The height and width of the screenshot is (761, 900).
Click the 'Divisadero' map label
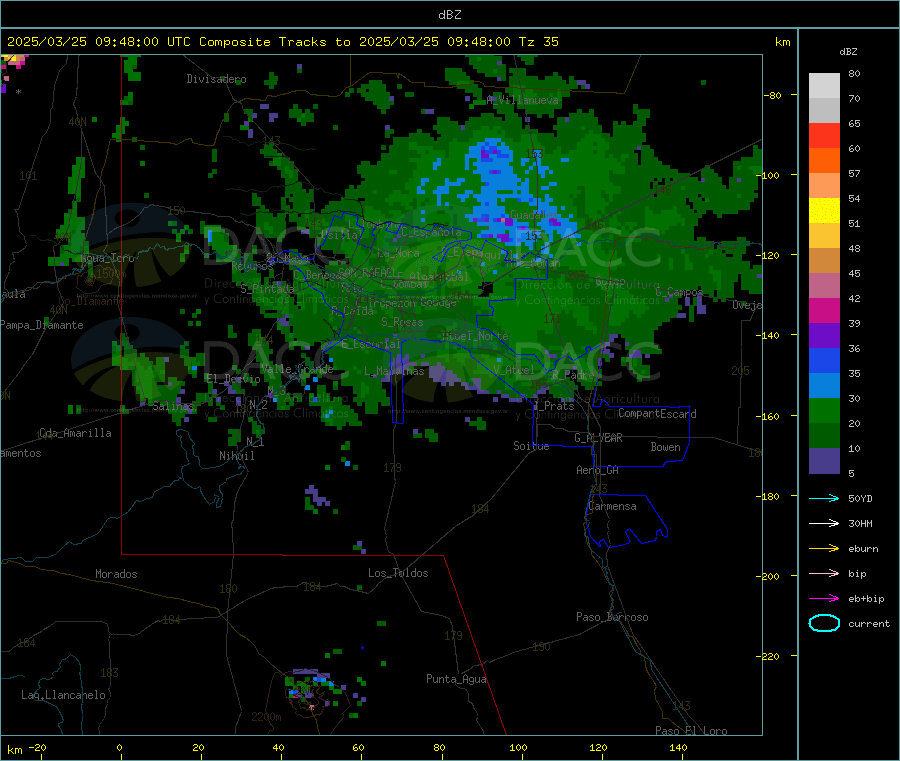216,79
